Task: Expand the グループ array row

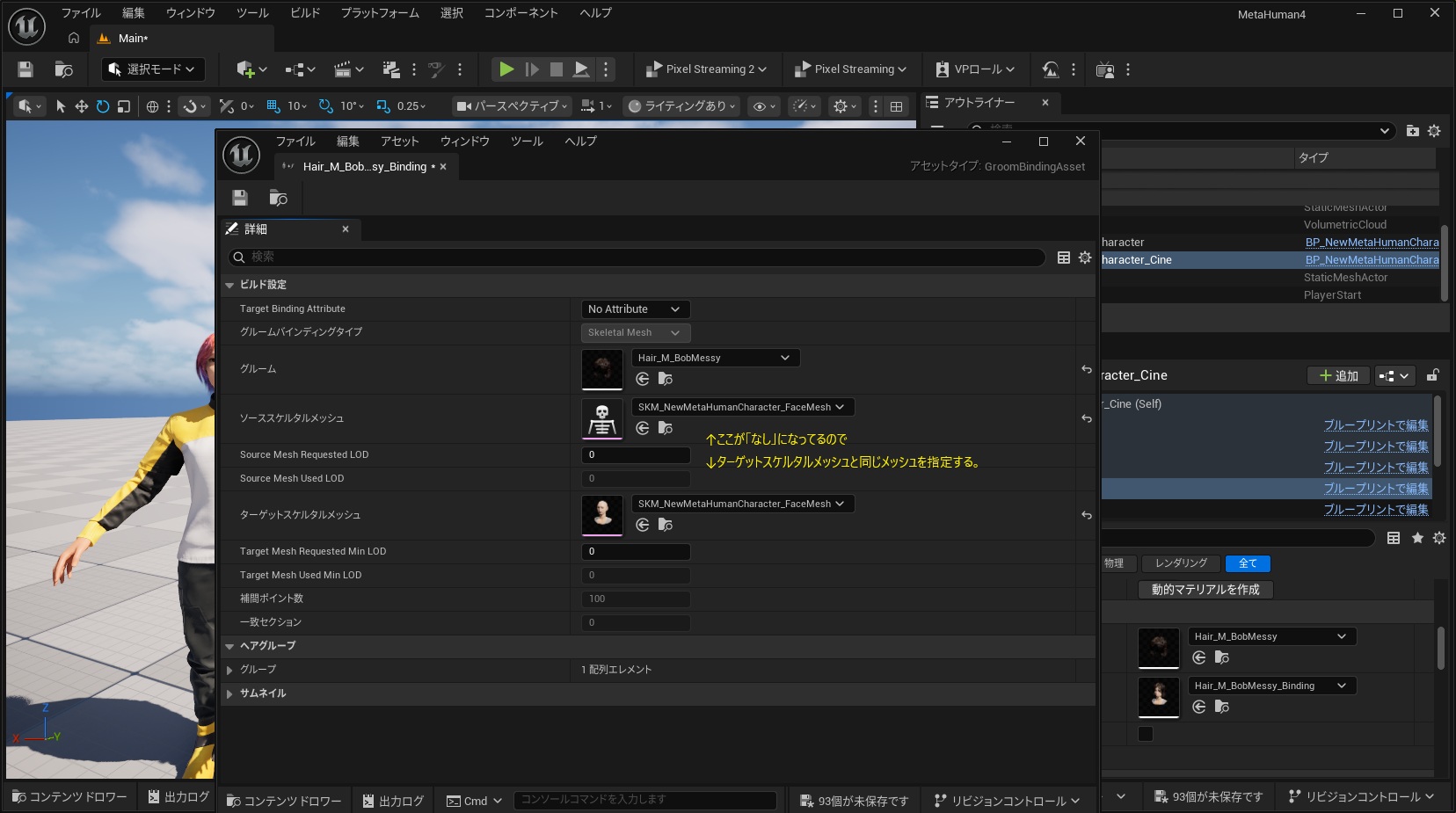Action: click(229, 670)
